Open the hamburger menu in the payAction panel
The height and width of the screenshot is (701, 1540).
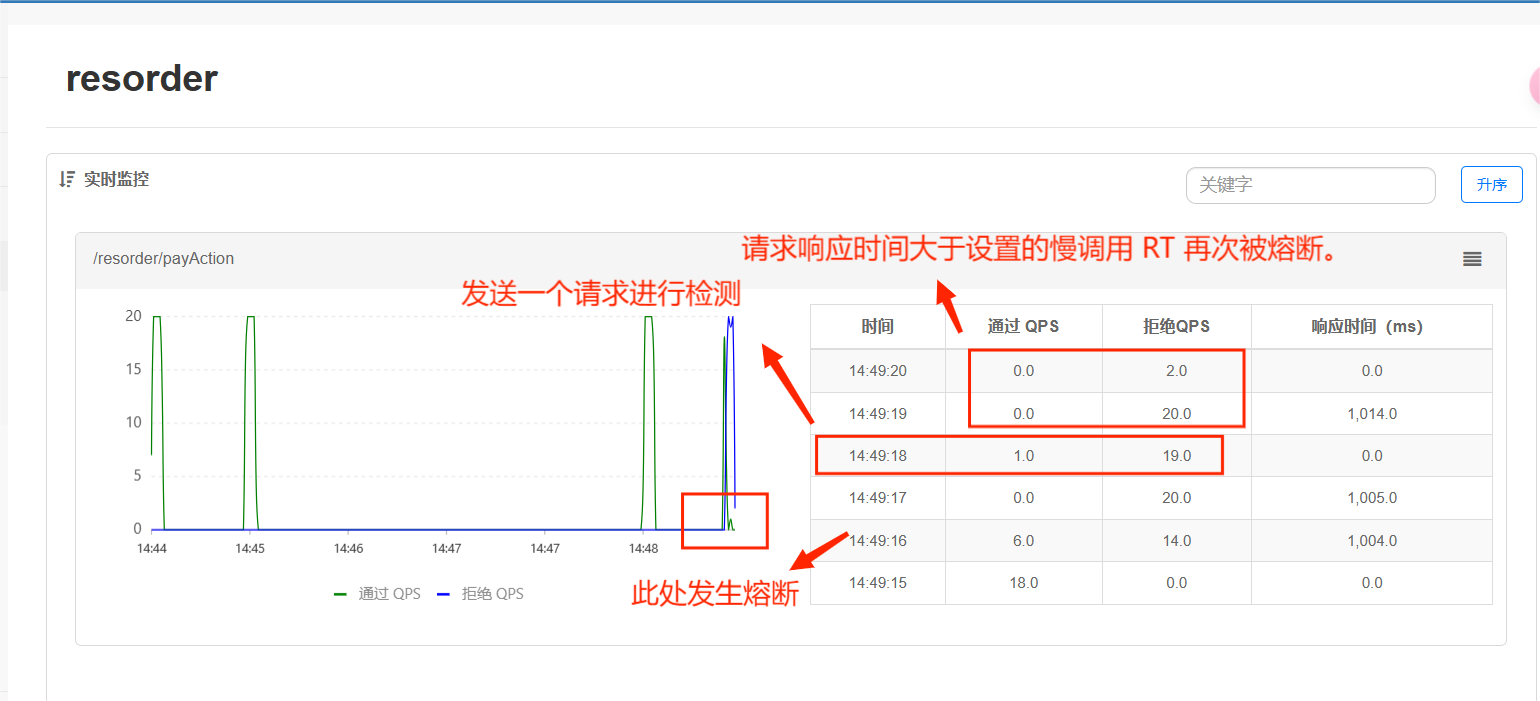1472,259
